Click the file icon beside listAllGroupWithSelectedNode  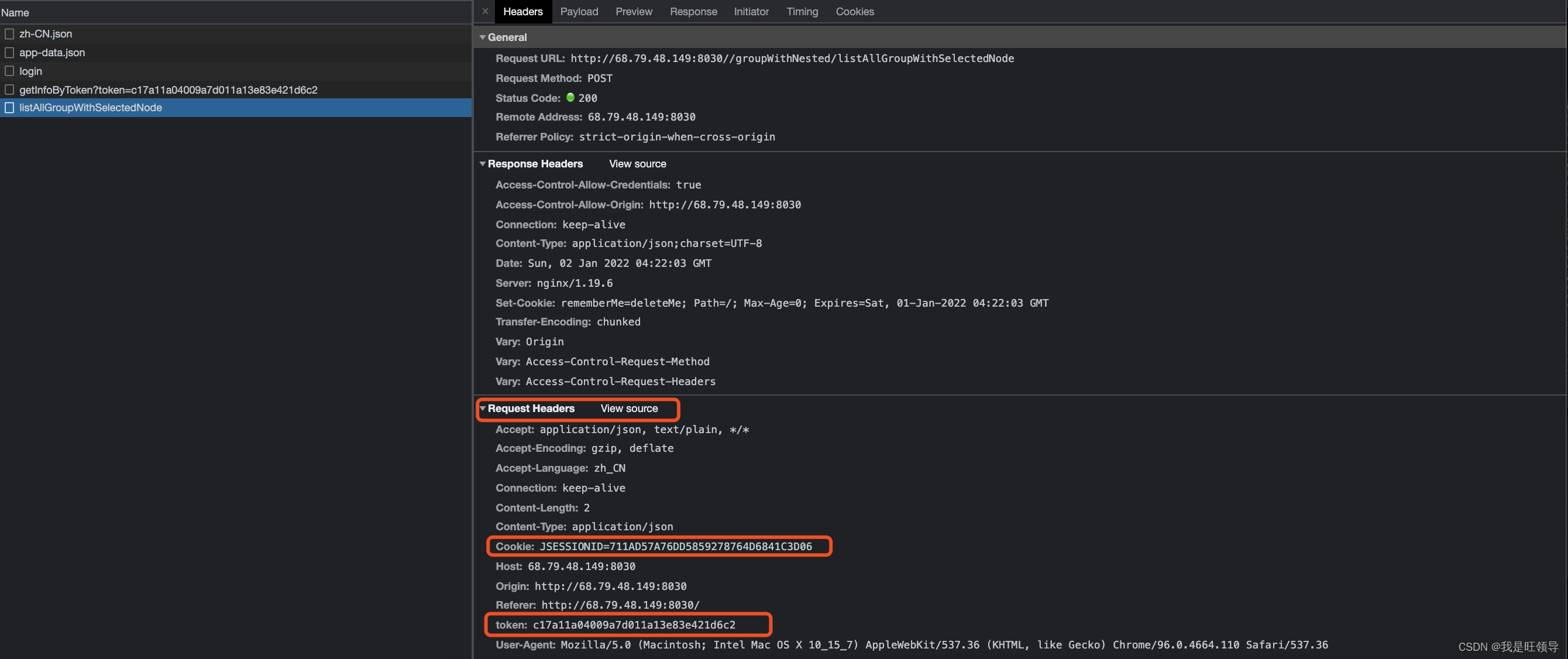click(9, 108)
